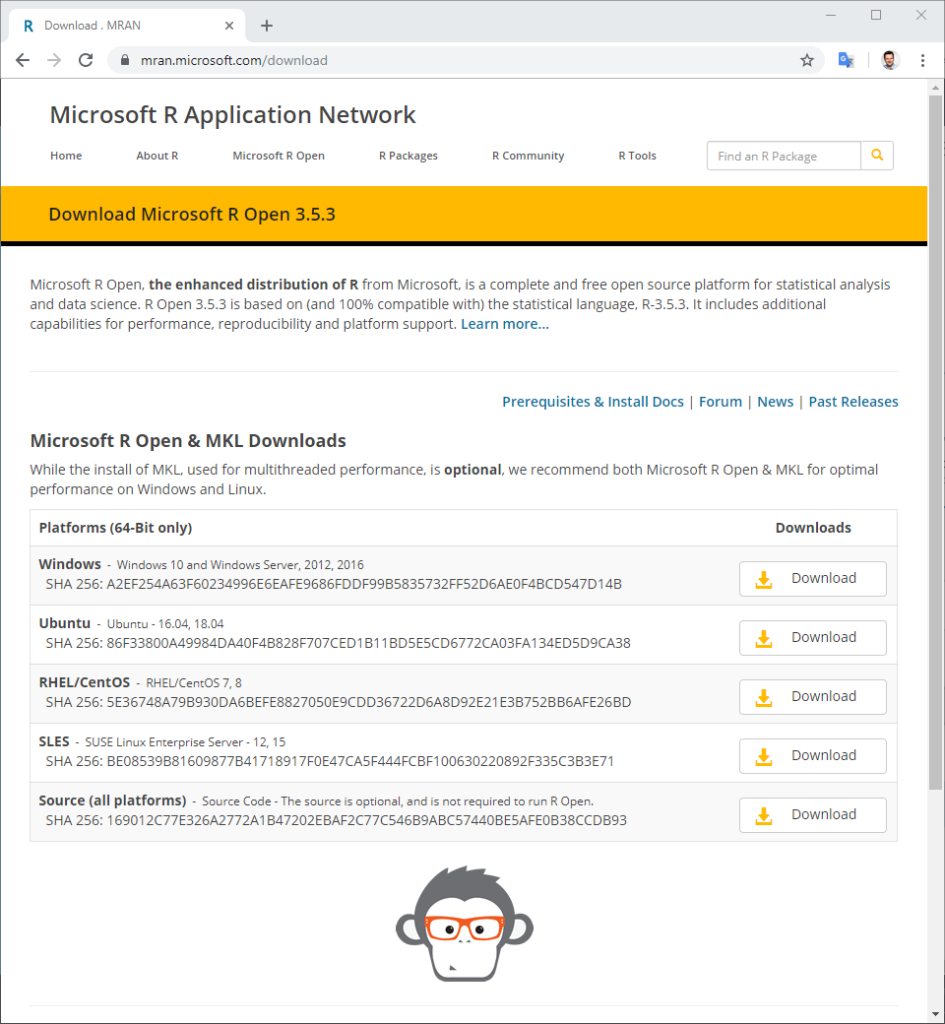Click the SLES SHA 256 hash text
945x1024 pixels.
(330, 761)
